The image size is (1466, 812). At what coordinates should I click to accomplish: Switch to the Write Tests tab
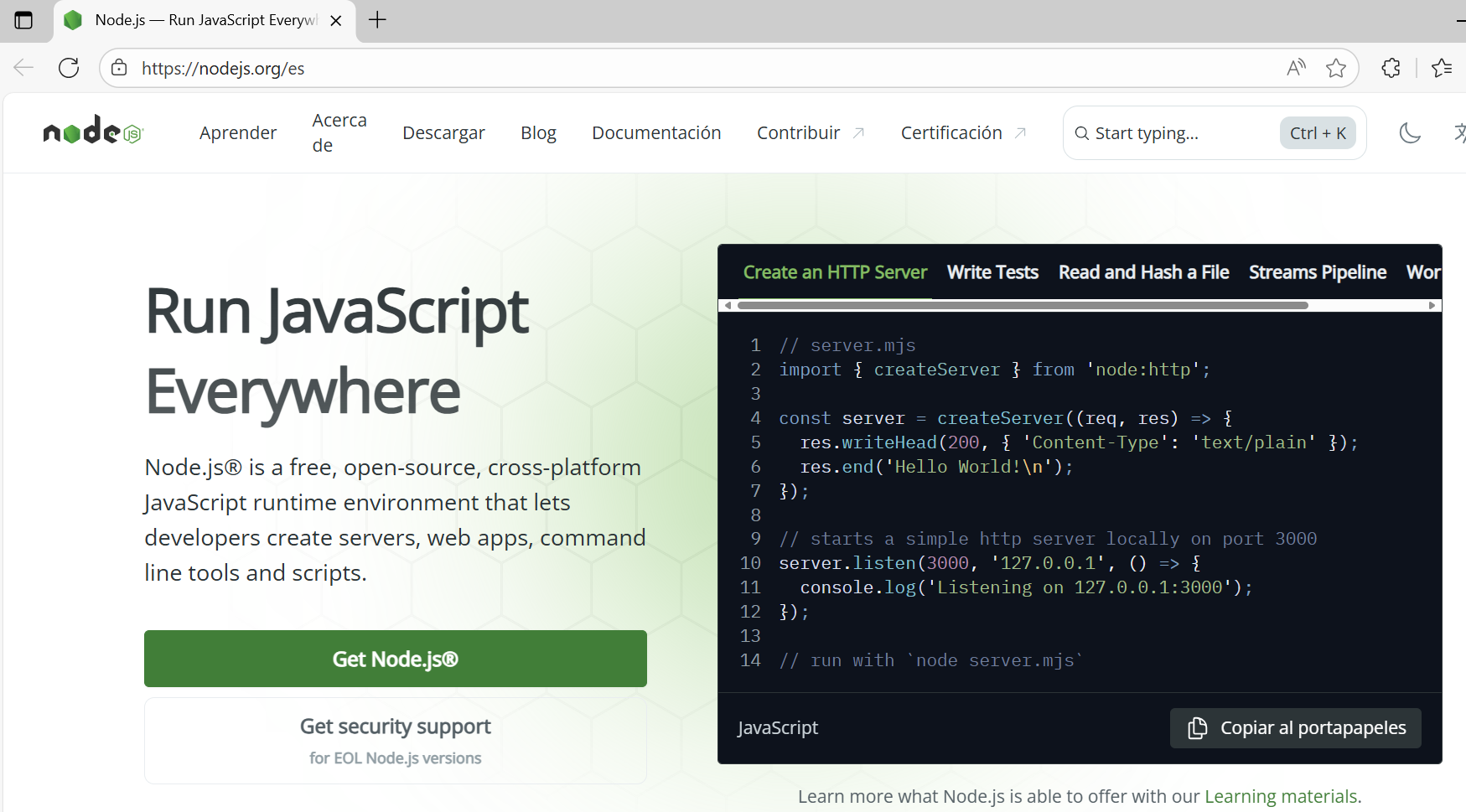[x=992, y=272]
